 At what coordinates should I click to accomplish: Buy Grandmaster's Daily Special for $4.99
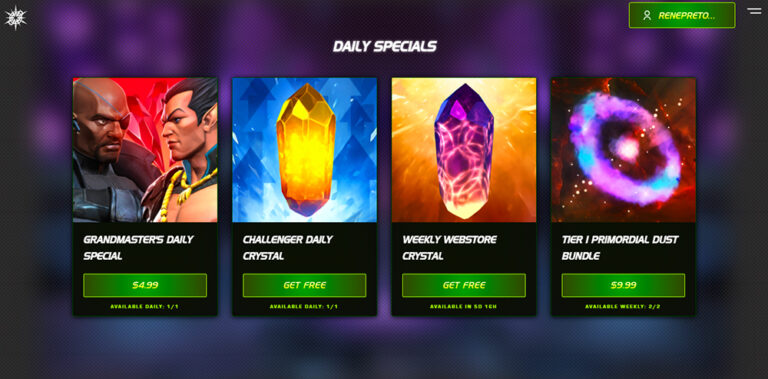click(145, 285)
